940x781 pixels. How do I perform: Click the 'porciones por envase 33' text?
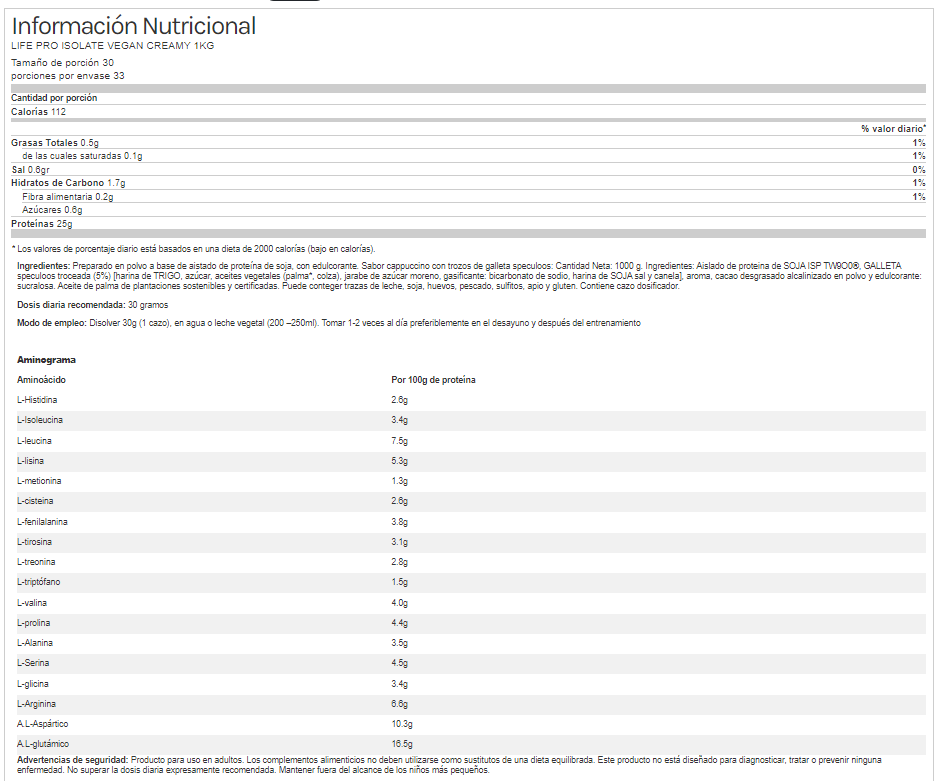67,75
